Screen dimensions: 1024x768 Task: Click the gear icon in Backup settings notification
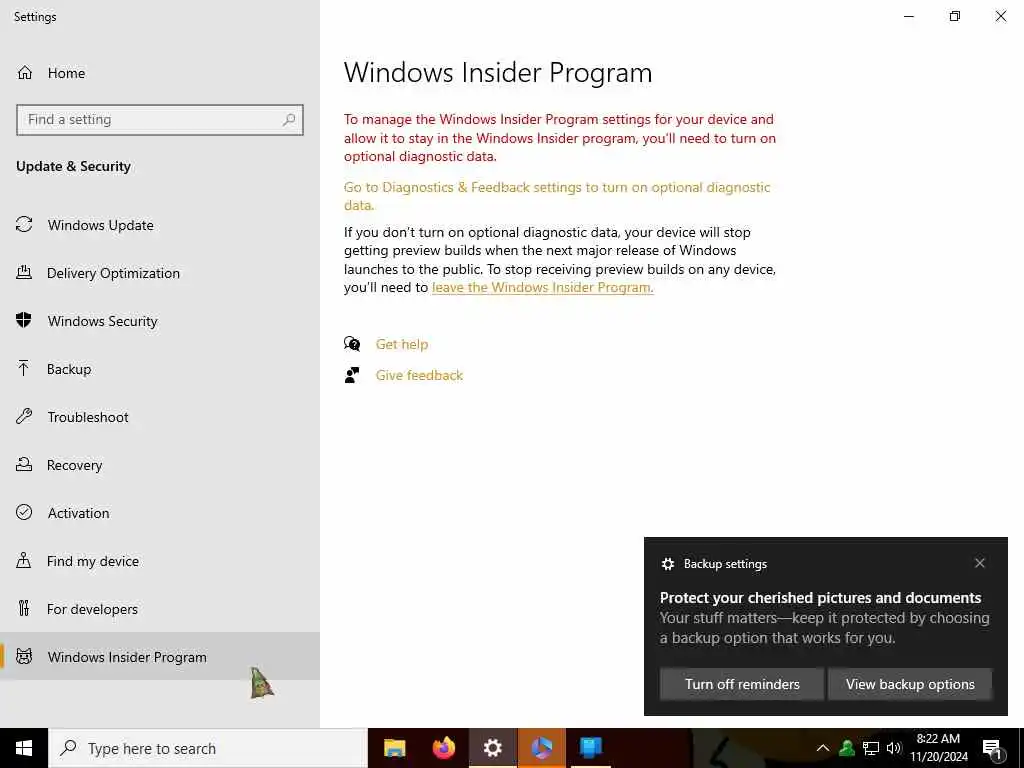[667, 564]
